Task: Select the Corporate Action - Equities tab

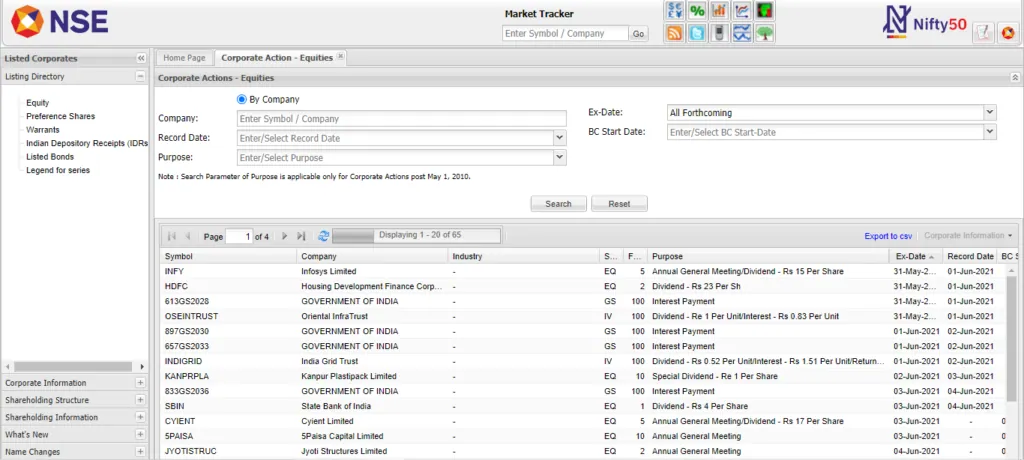Action: coord(277,58)
